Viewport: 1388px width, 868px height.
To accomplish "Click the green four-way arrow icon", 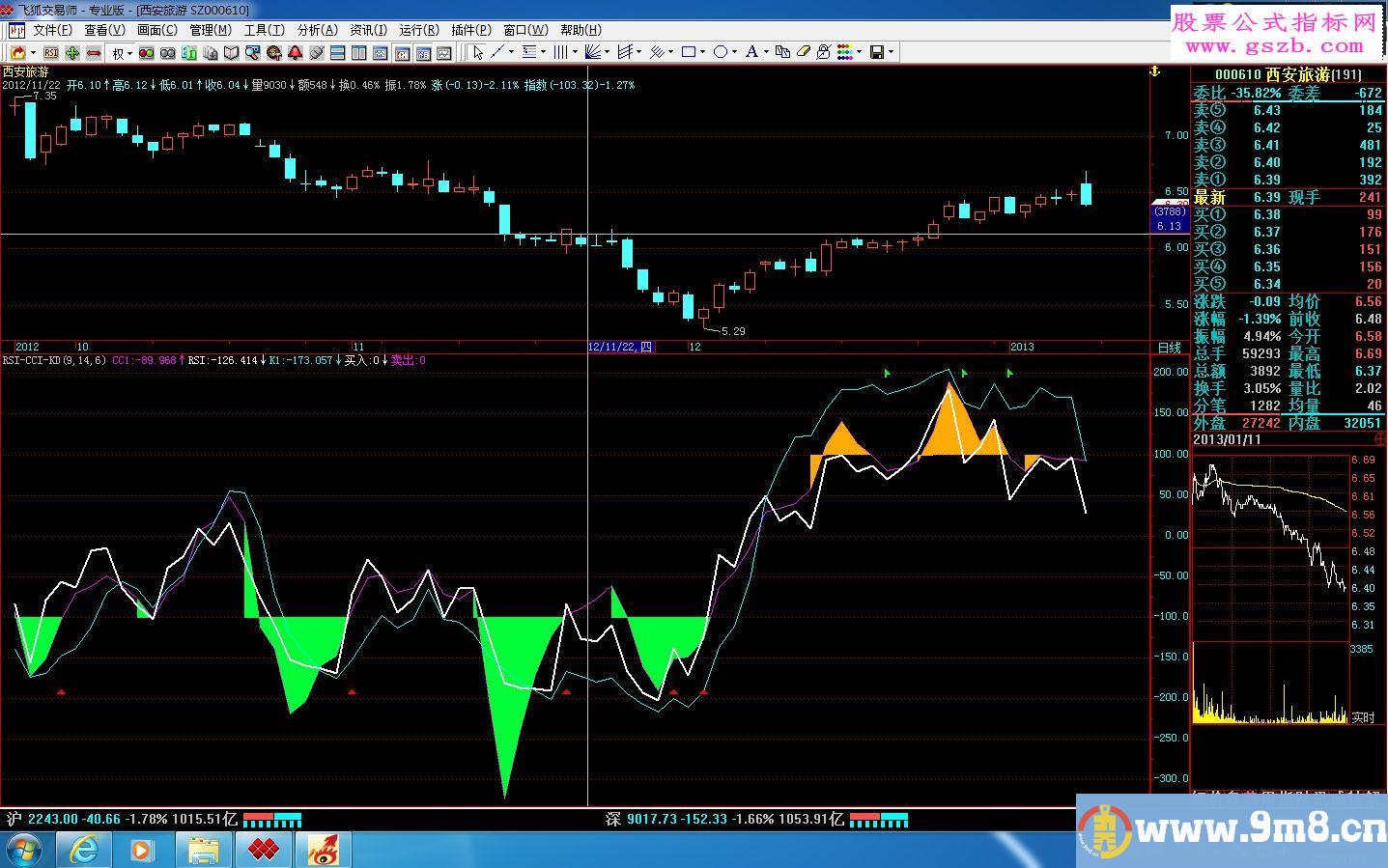I will pyautogui.click(x=71, y=52).
